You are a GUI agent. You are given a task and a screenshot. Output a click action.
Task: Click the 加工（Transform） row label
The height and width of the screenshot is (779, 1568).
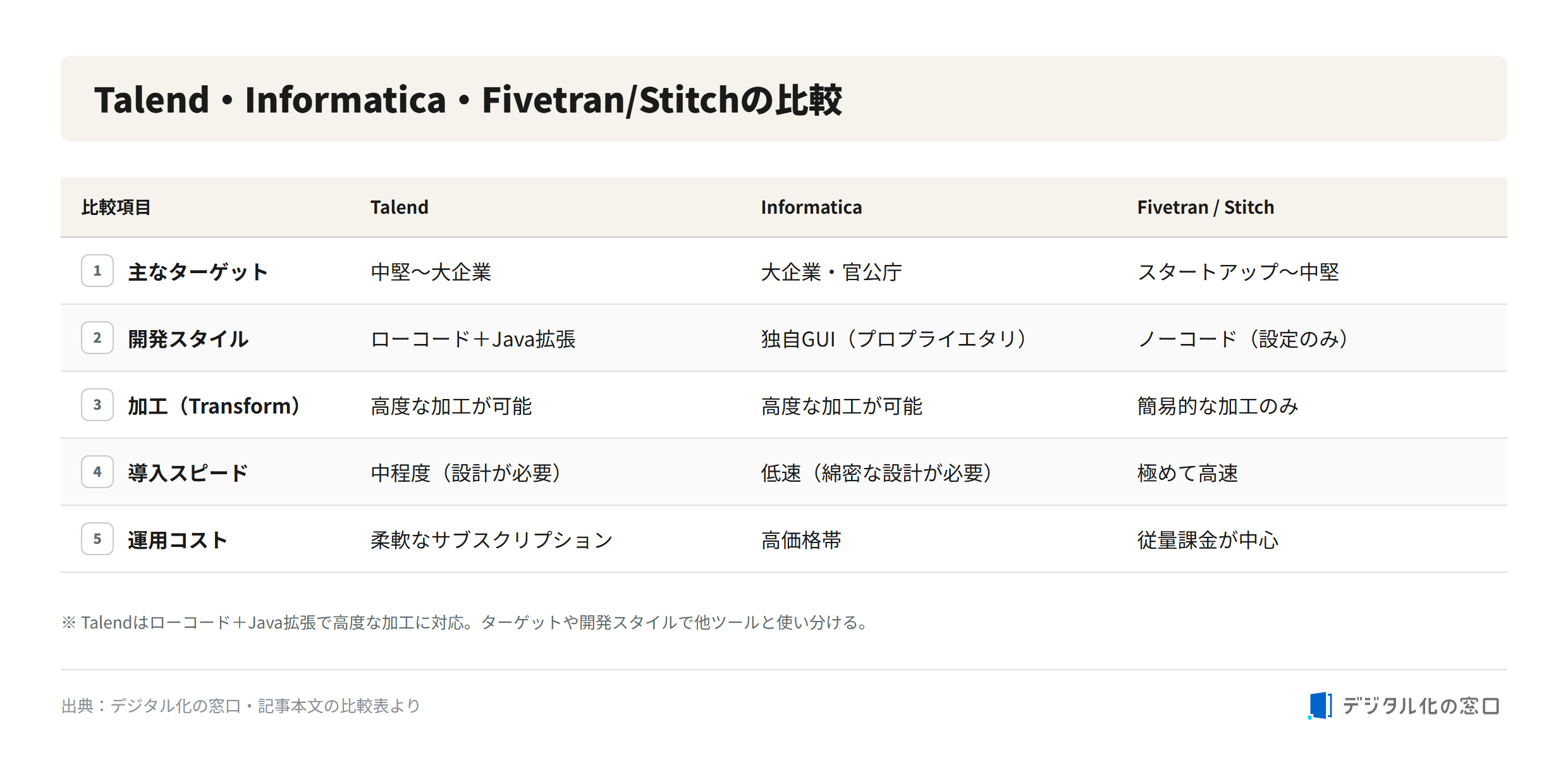(214, 406)
